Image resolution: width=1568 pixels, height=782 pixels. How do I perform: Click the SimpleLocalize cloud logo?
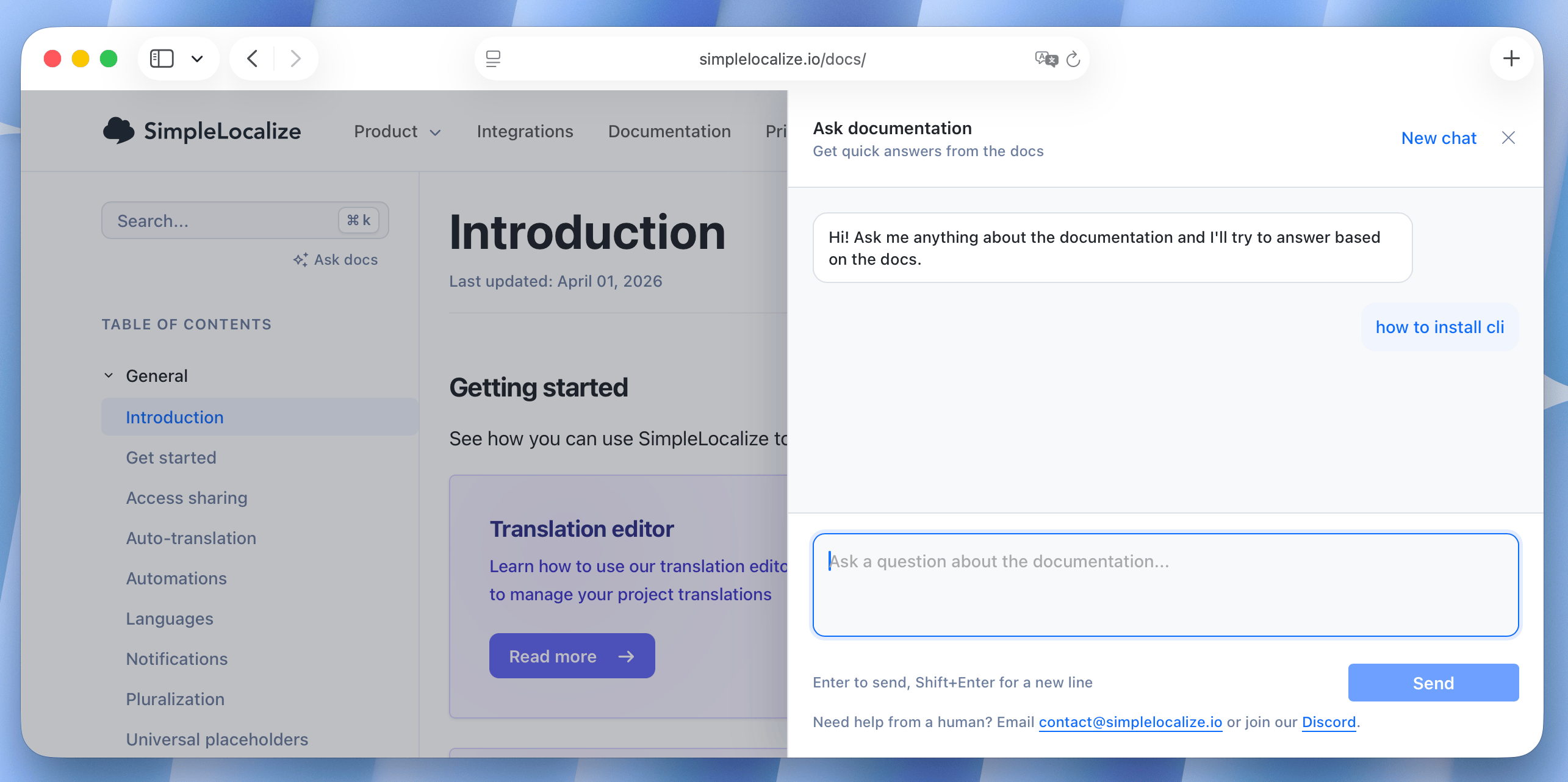coord(202,131)
